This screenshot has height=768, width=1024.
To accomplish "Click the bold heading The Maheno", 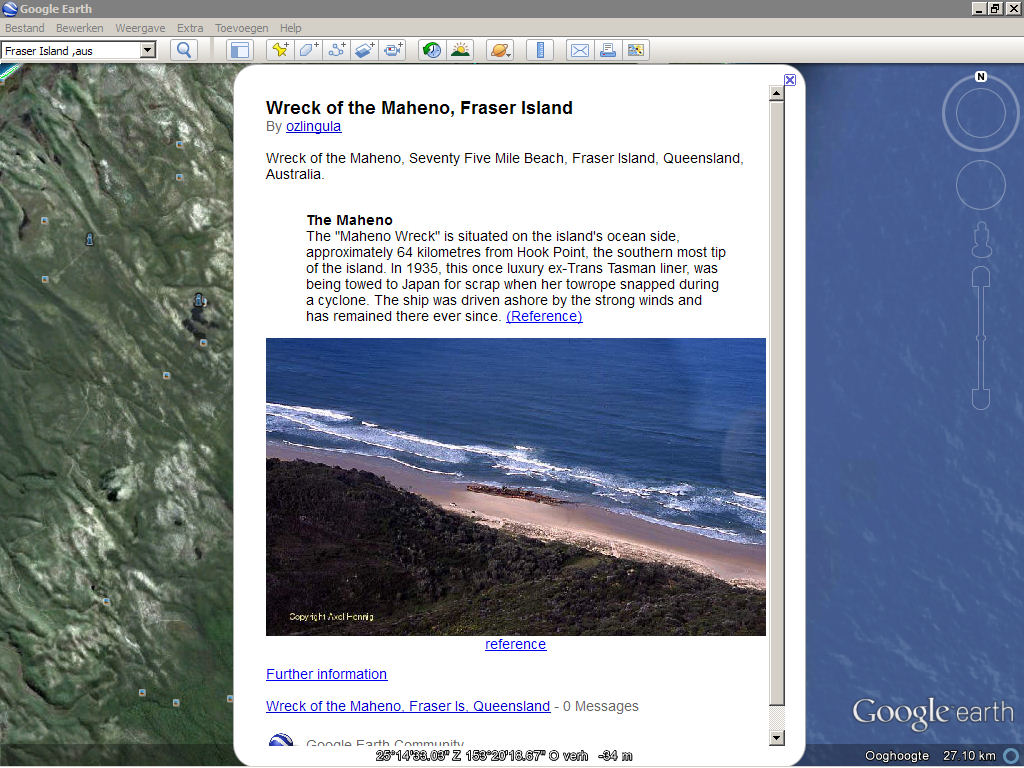I will click(x=349, y=220).
